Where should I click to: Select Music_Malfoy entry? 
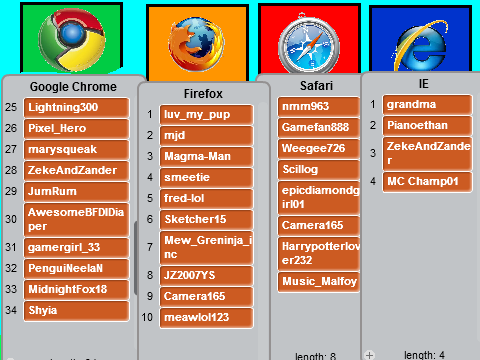coord(319,282)
